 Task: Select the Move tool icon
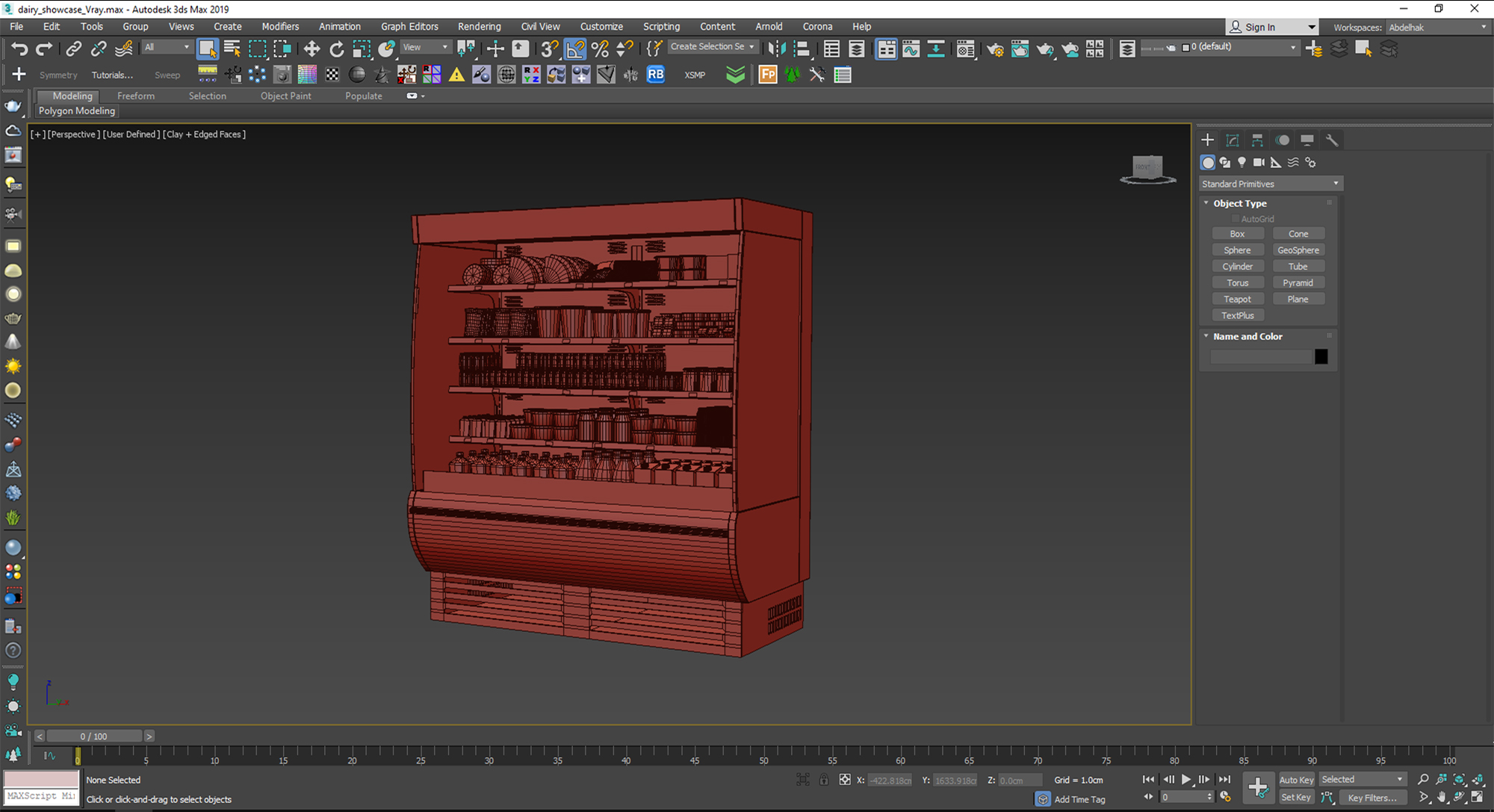pyautogui.click(x=311, y=49)
